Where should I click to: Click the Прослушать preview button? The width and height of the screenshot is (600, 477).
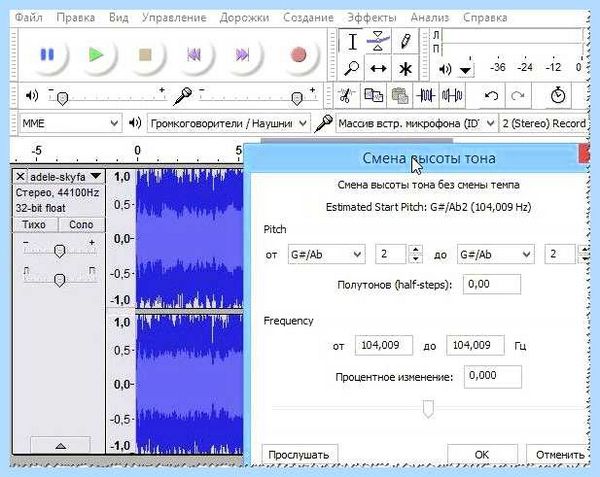pyautogui.click(x=299, y=455)
